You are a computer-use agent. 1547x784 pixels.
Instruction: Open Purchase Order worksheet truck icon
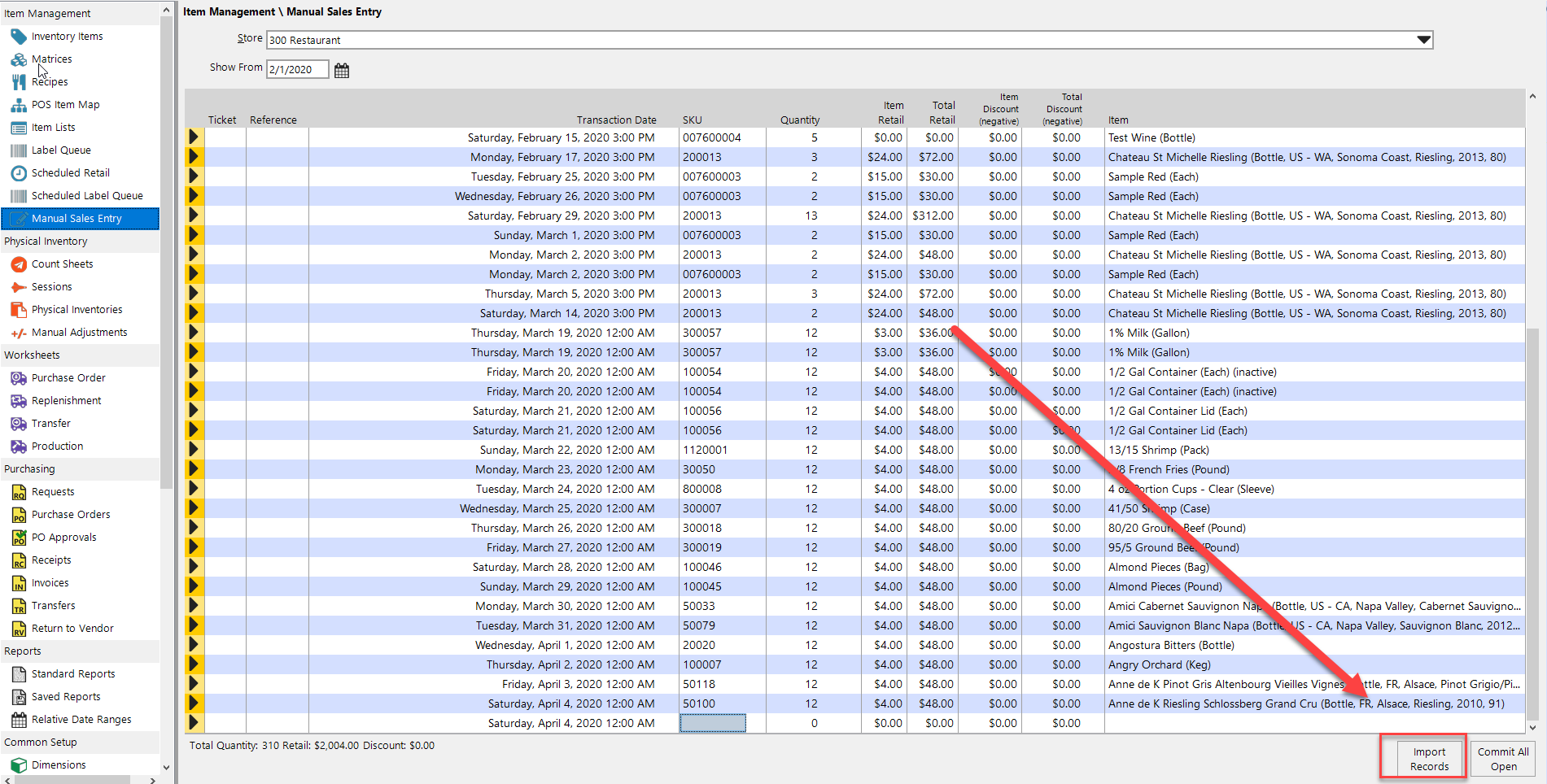19,378
